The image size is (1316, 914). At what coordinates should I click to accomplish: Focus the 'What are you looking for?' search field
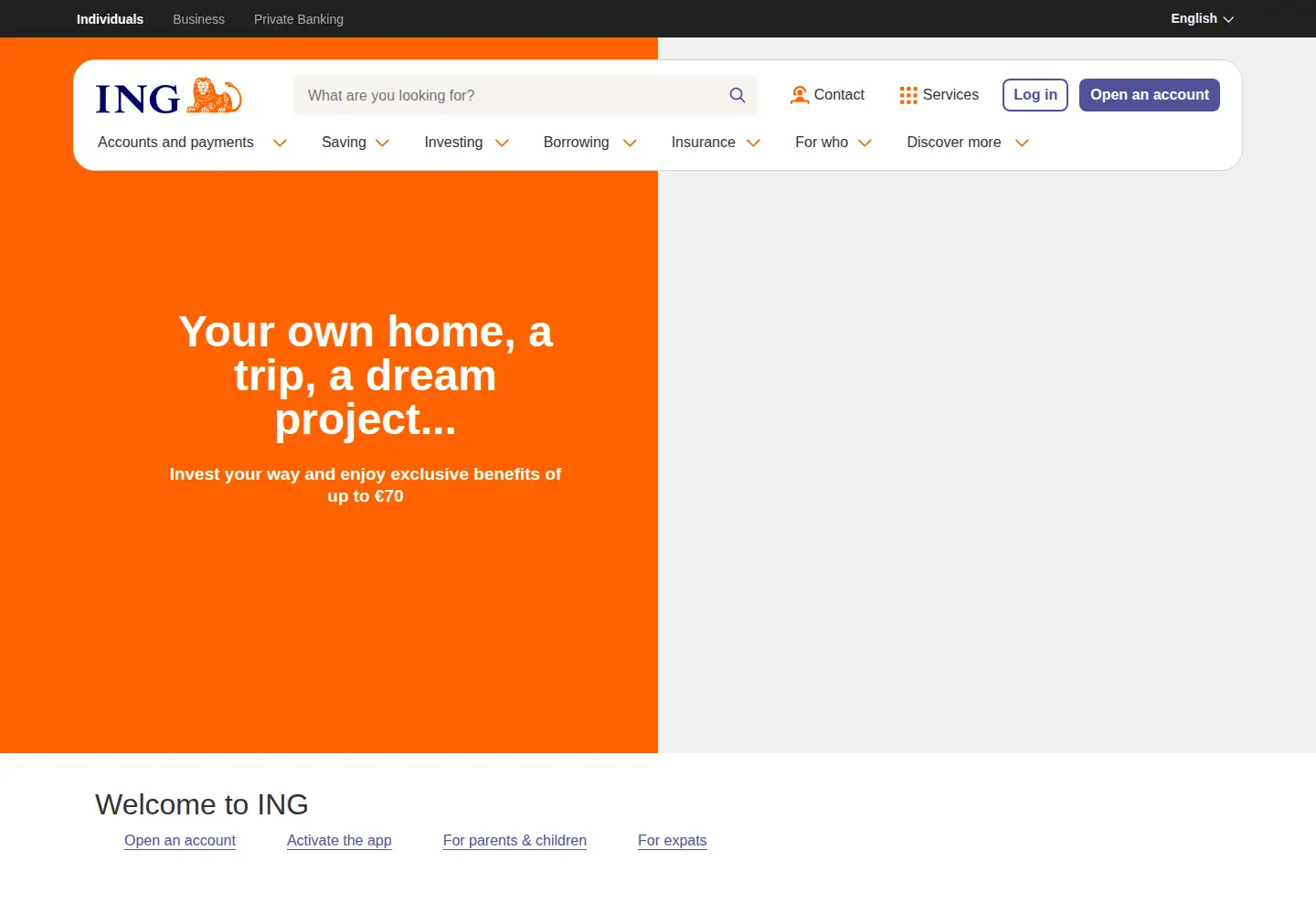[525, 95]
